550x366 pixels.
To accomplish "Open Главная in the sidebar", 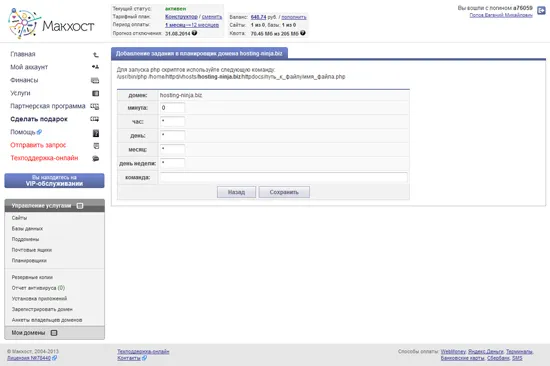I will click(x=23, y=54).
